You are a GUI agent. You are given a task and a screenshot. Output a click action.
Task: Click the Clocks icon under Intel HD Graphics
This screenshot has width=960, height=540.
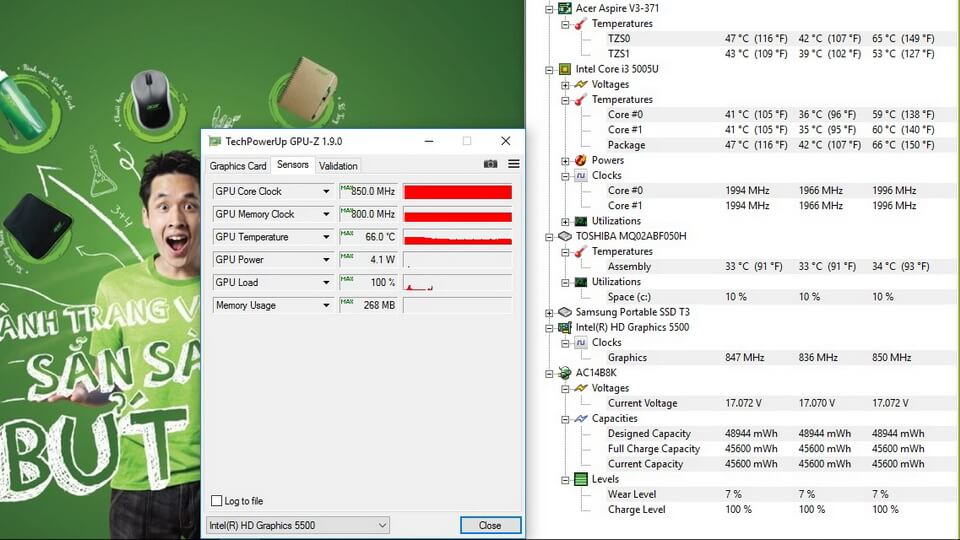pyautogui.click(x=580, y=343)
